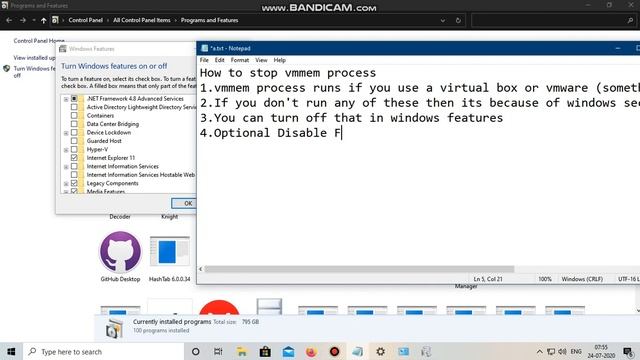Refresh the Programs and Features address bar
This screenshot has width=640, height=360.
tap(458, 20)
